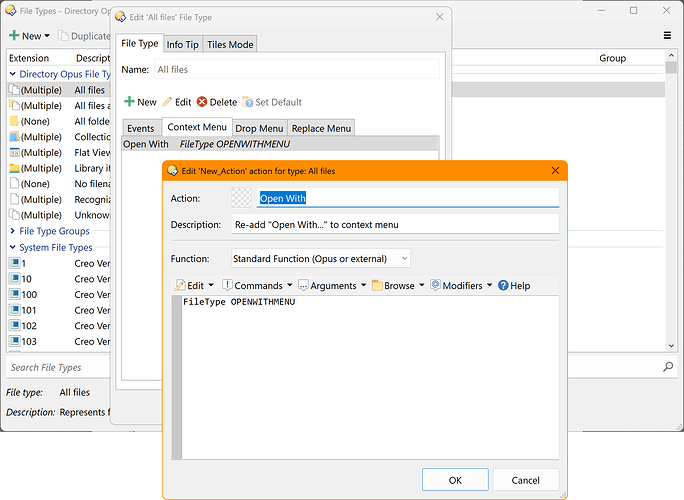Screen dimensions: 684x500
Task: Open the hamburger menu in File Types window
Action: tap(667, 35)
